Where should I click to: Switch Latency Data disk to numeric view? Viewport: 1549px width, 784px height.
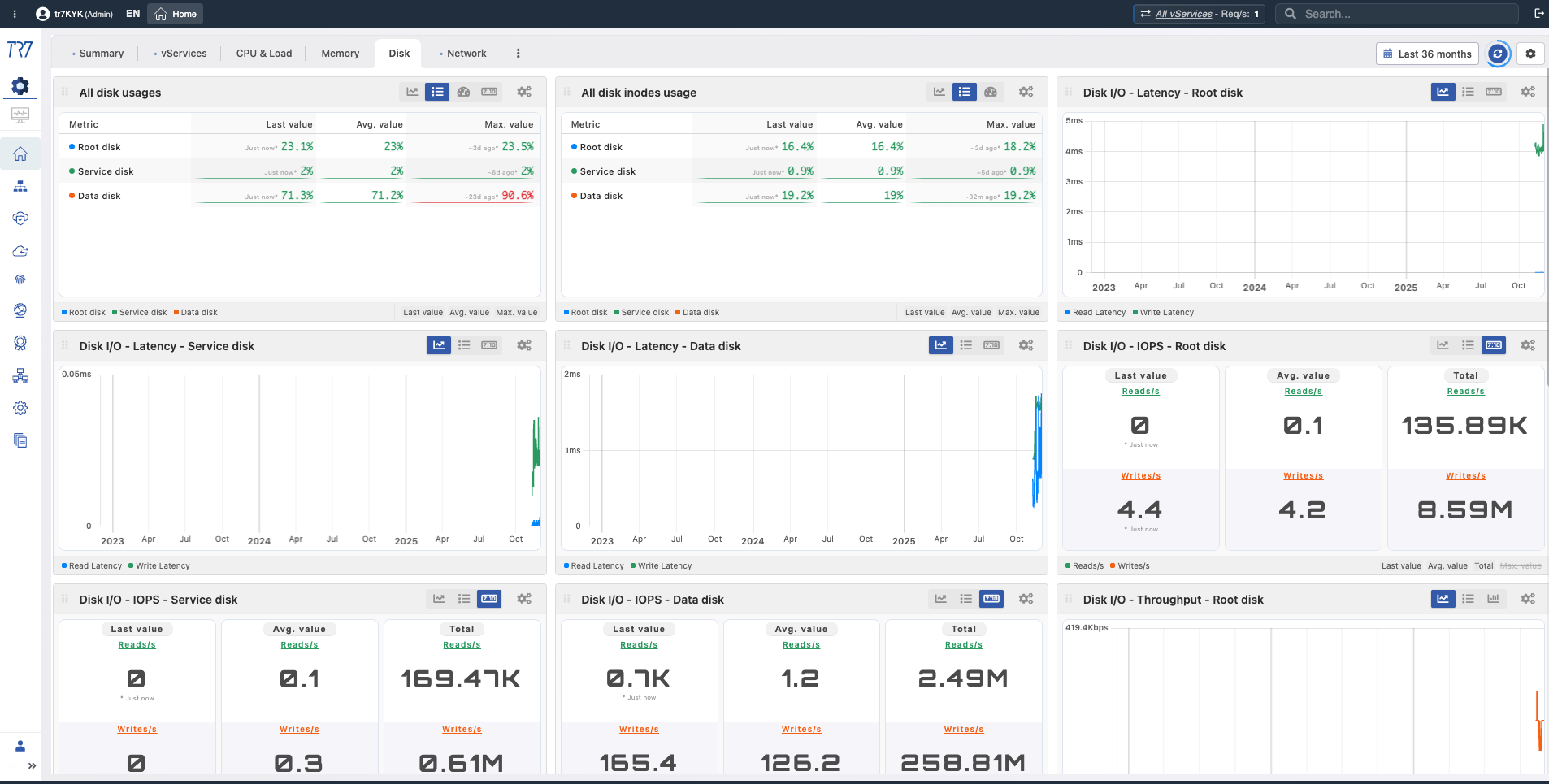[x=991, y=345]
